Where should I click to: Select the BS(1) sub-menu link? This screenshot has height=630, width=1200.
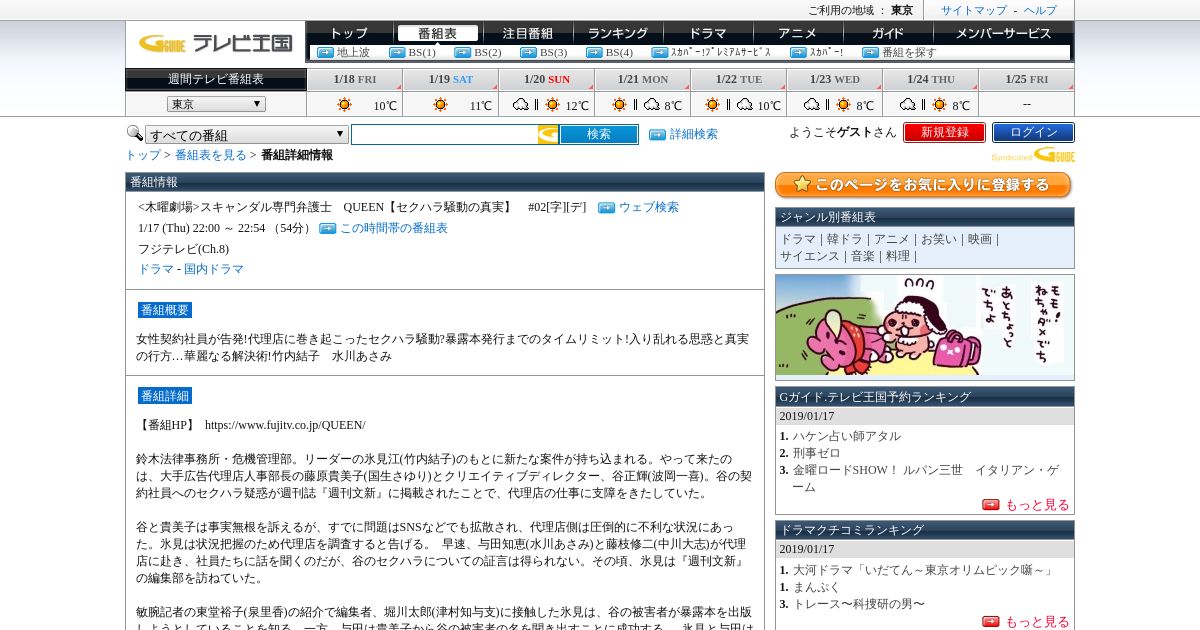(422, 52)
